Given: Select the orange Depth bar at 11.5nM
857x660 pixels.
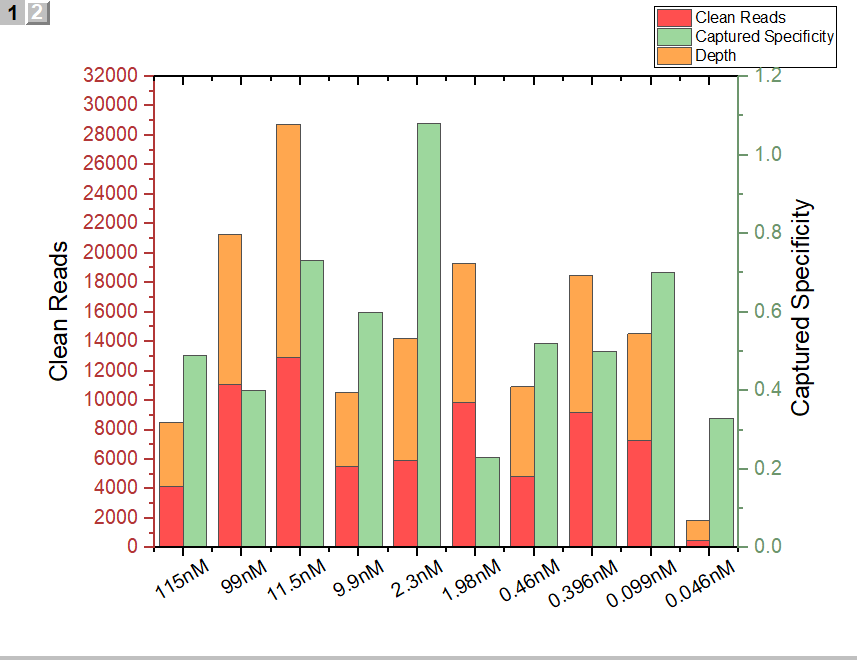Looking at the screenshot, I should 288,240.
